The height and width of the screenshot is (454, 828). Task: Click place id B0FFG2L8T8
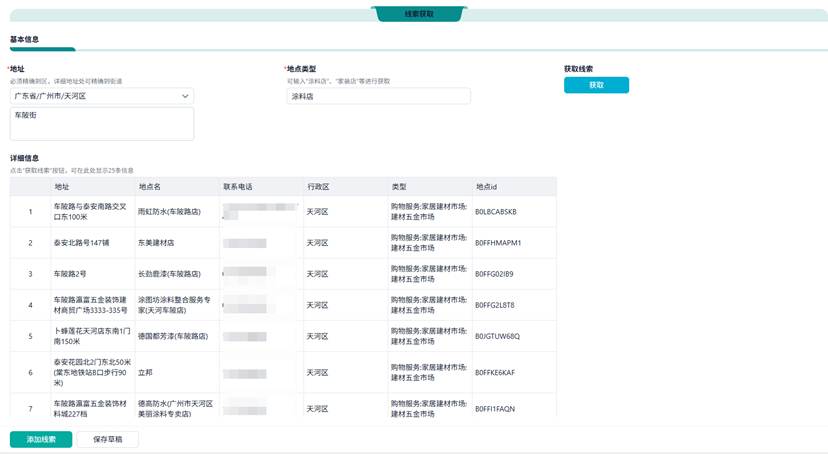(494, 305)
